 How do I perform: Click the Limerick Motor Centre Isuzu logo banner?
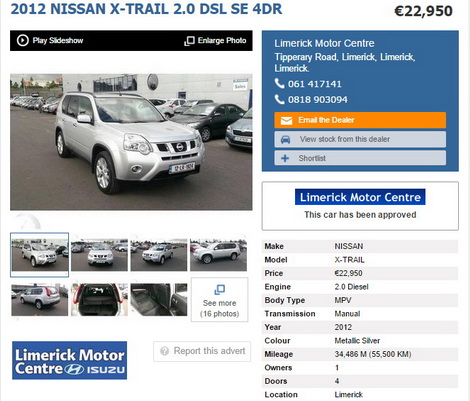[x=70, y=360]
